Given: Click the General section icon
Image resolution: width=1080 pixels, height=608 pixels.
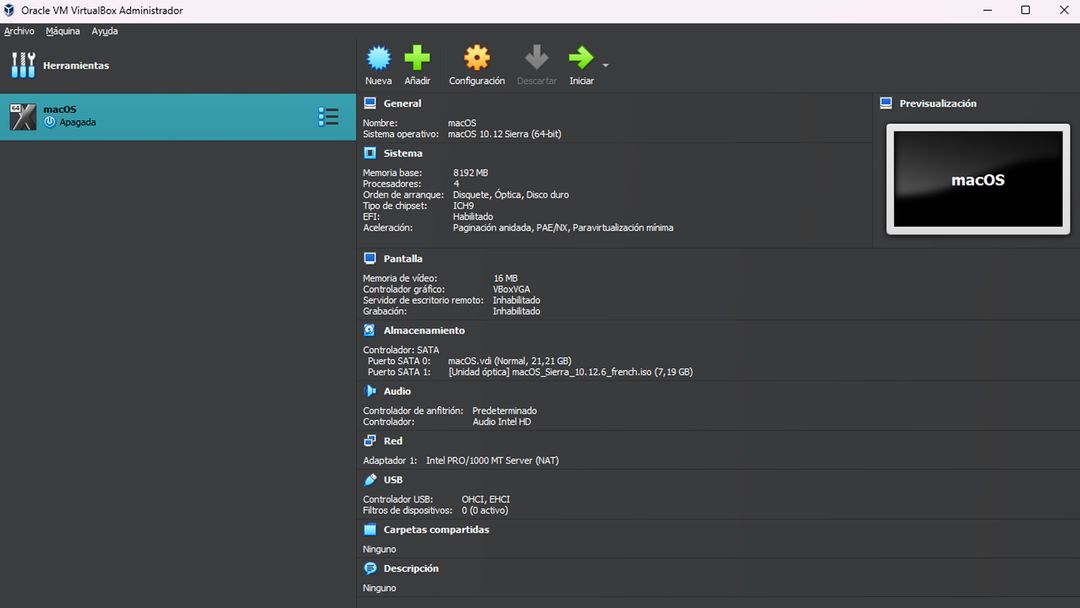Looking at the screenshot, I should click(369, 102).
